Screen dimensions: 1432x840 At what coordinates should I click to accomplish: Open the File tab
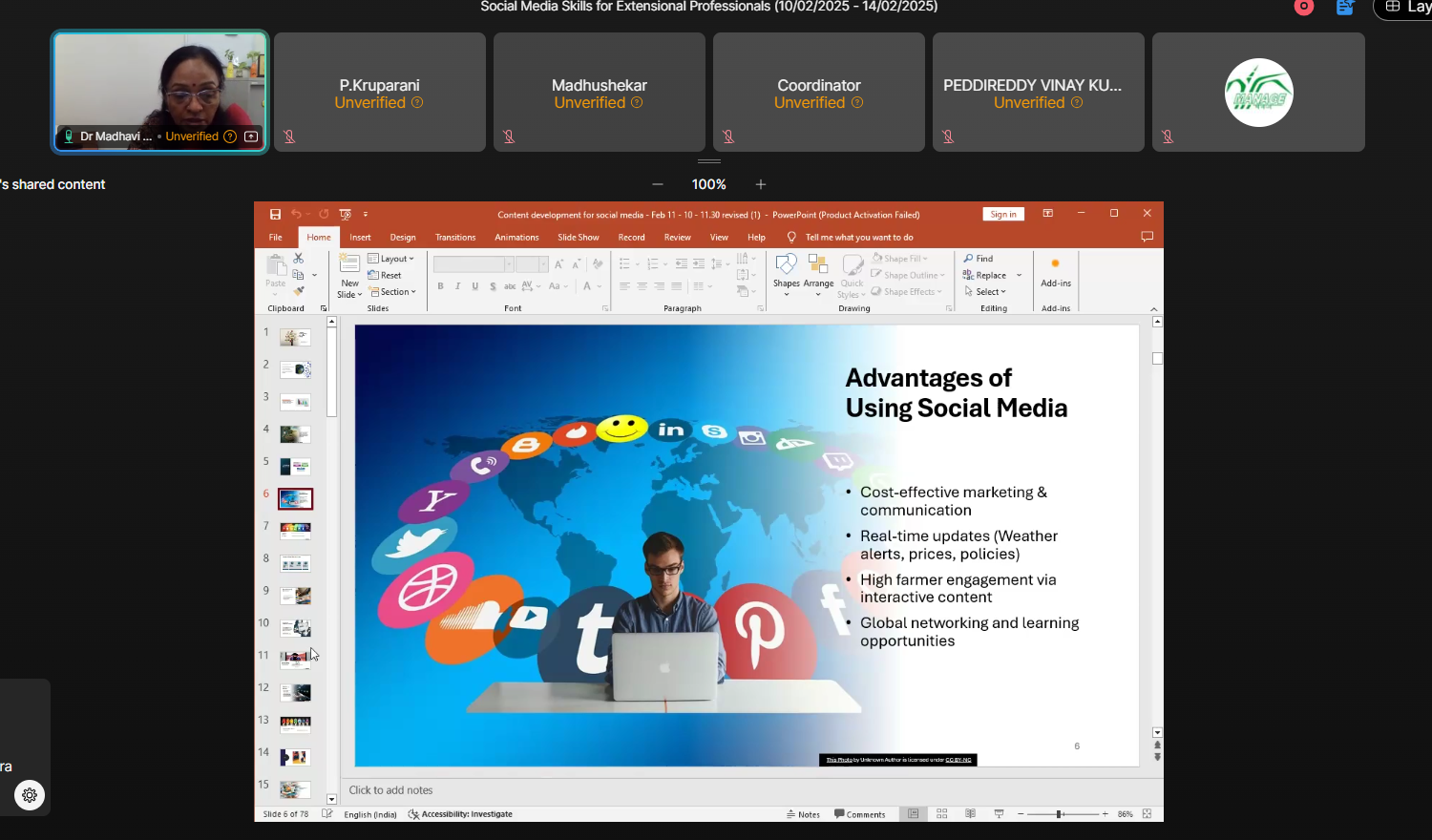pos(276,237)
